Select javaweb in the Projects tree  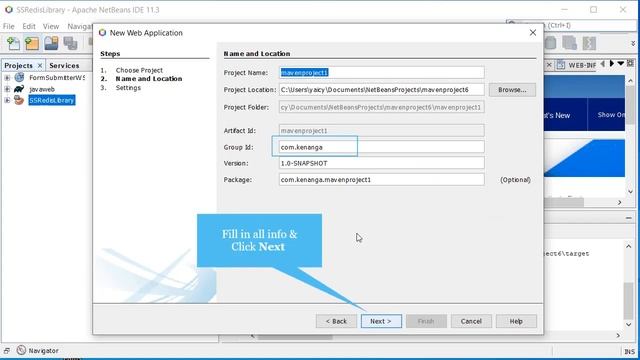click(x=42, y=89)
